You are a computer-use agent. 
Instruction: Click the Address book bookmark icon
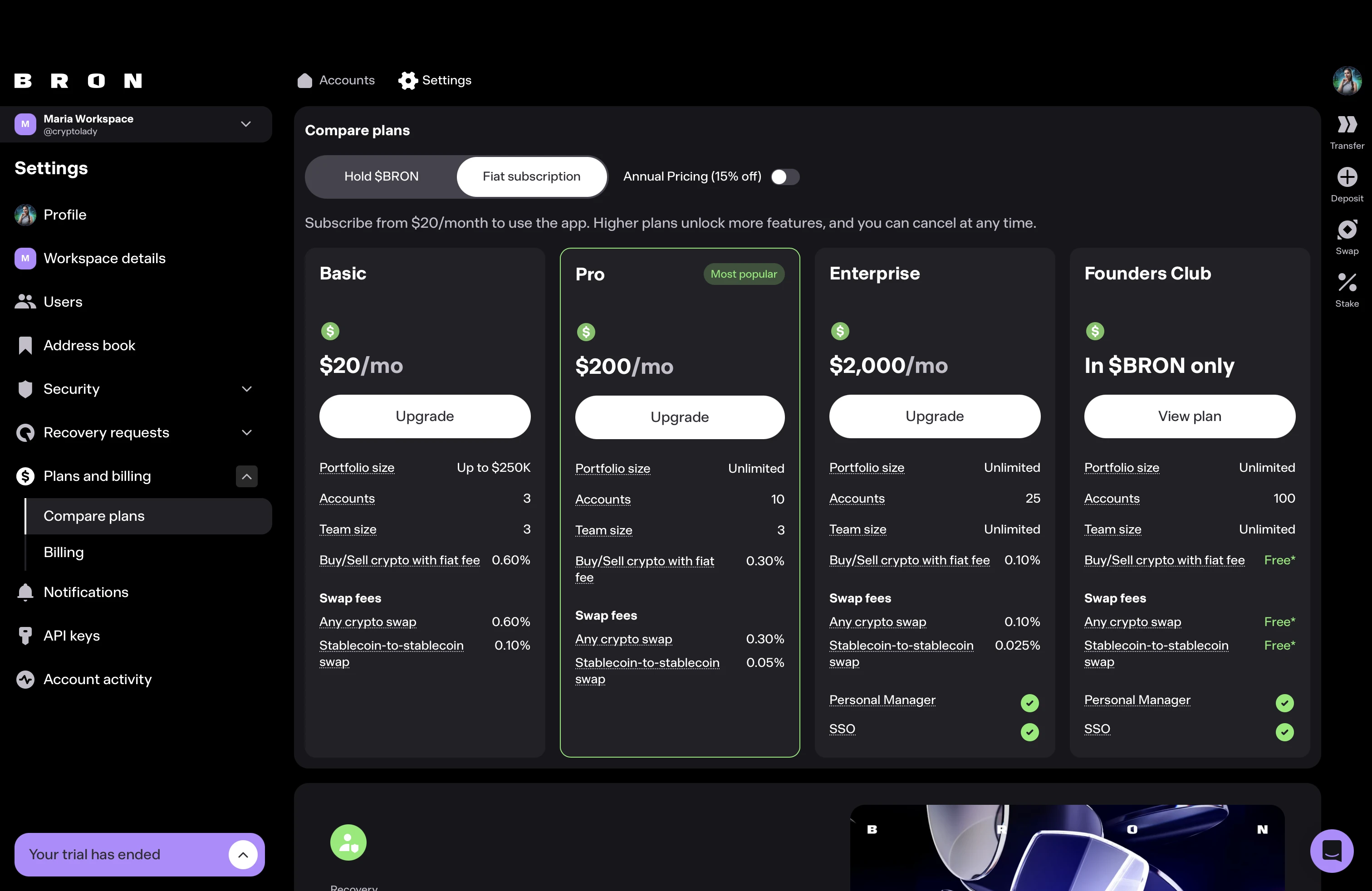25,345
